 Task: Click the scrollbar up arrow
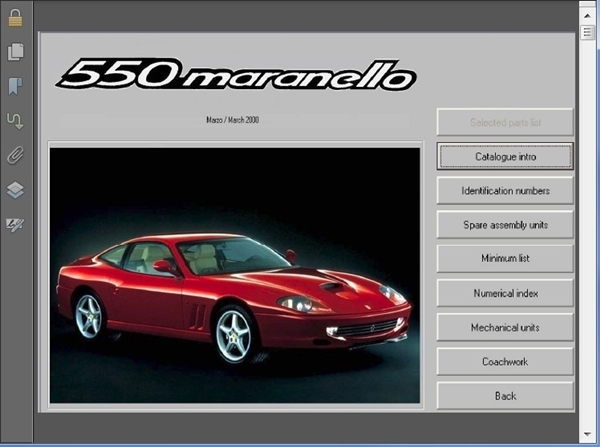click(x=587, y=16)
